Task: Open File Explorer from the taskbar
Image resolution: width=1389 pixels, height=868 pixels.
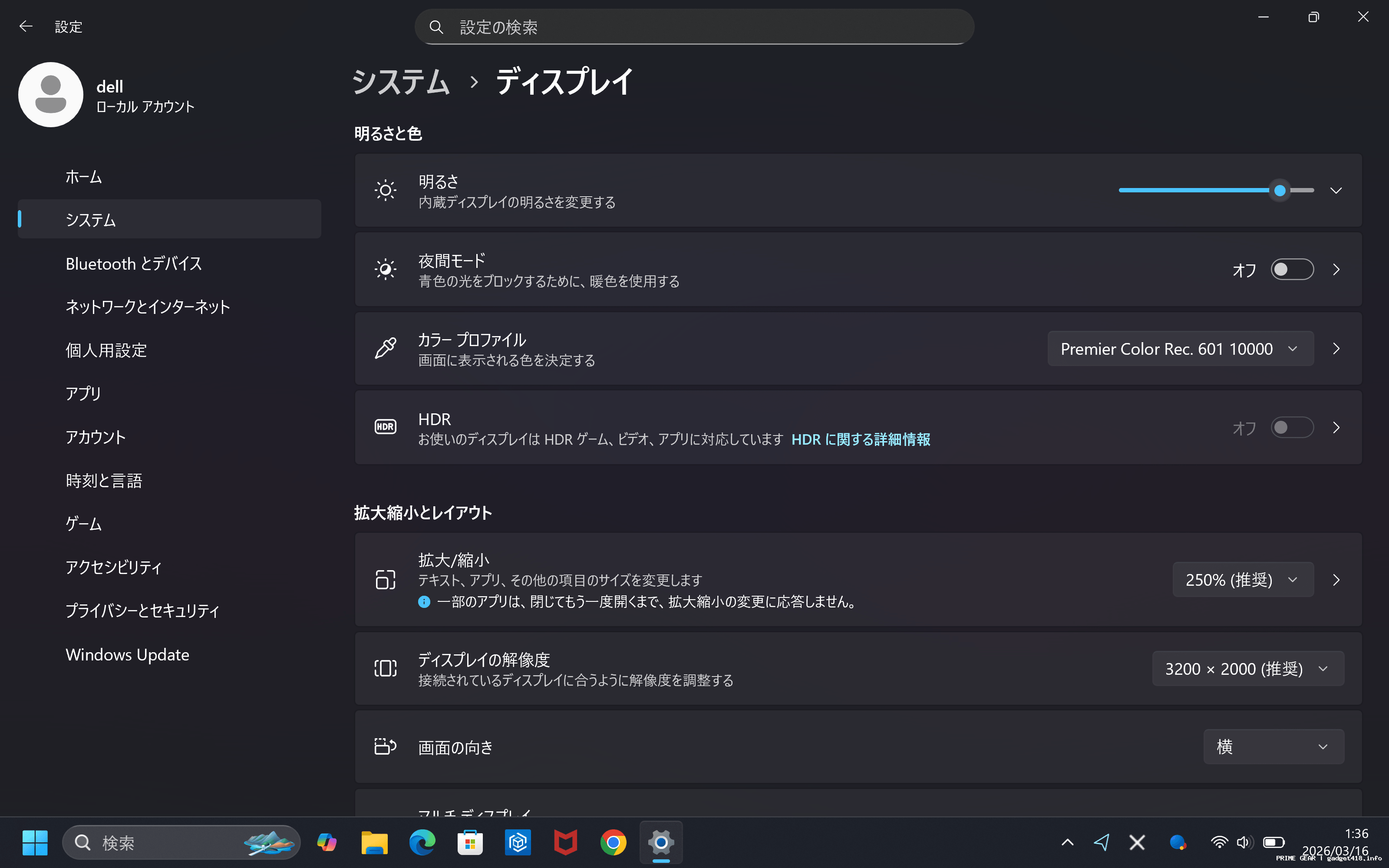Action: pos(374,842)
